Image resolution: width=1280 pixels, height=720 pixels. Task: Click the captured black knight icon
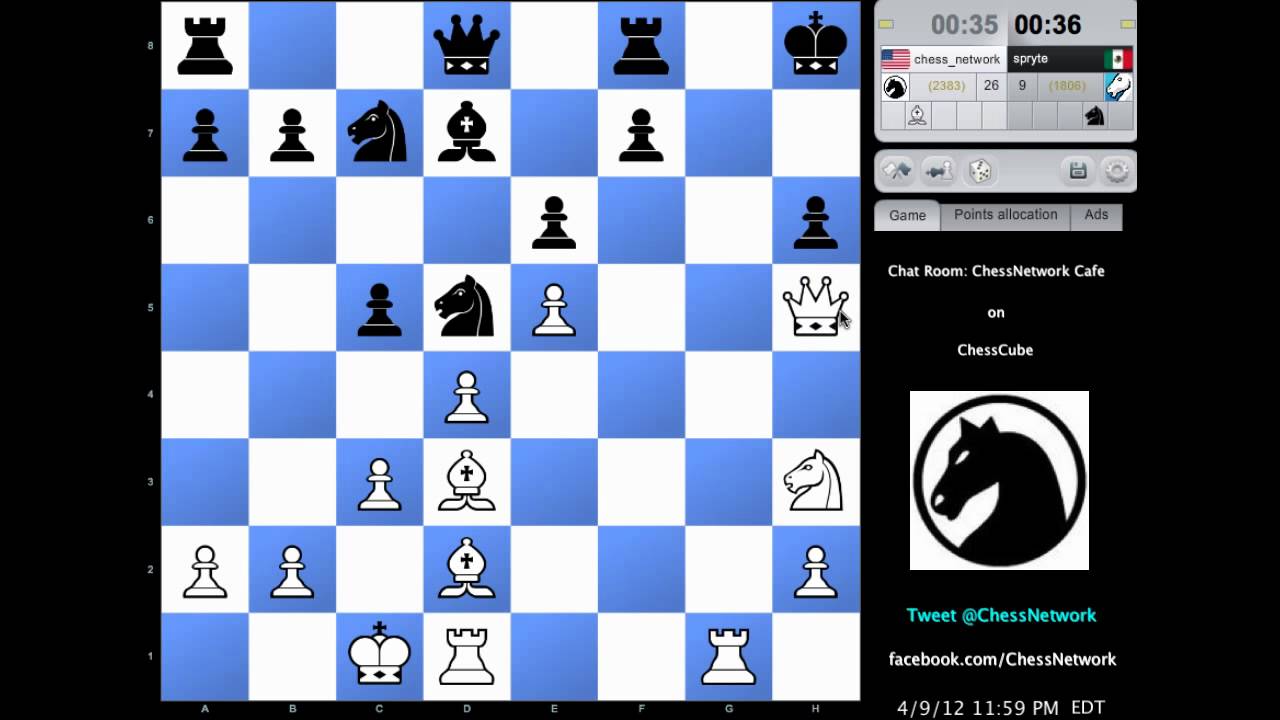[1095, 116]
